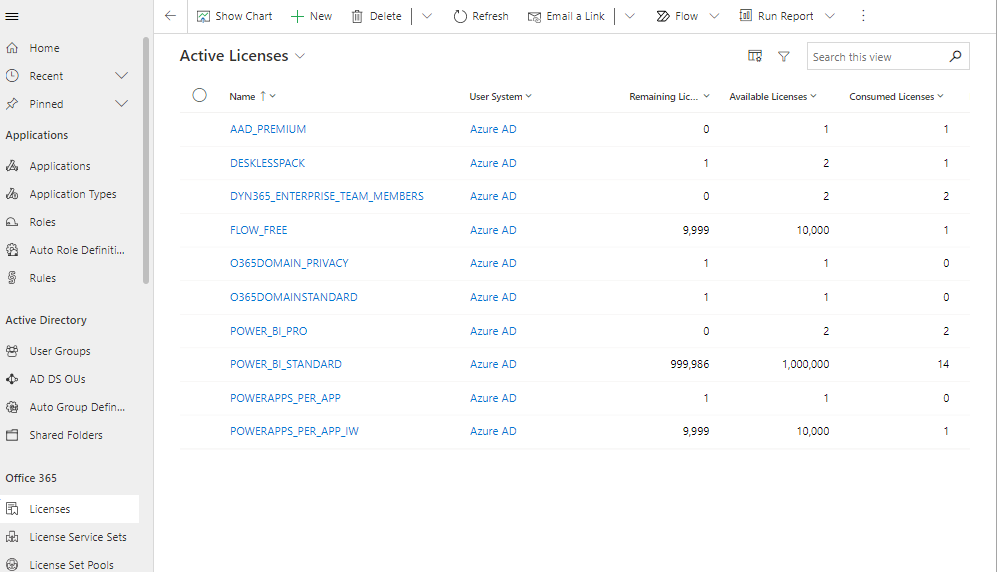This screenshot has height=572, width=997.
Task: Click the filter funnel icon
Action: (x=784, y=57)
